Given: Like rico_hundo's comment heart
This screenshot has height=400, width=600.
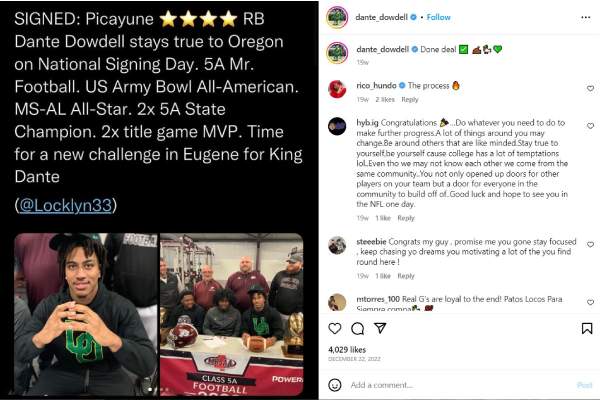Looking at the screenshot, I should (590, 88).
